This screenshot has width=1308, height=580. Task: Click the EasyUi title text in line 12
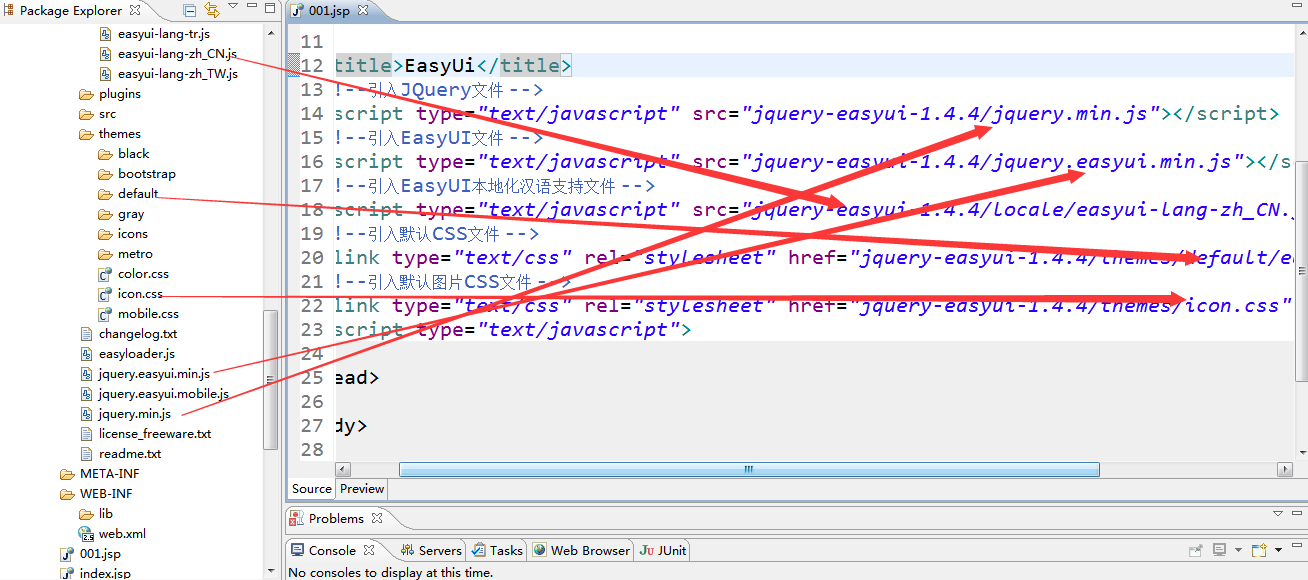(x=440, y=66)
